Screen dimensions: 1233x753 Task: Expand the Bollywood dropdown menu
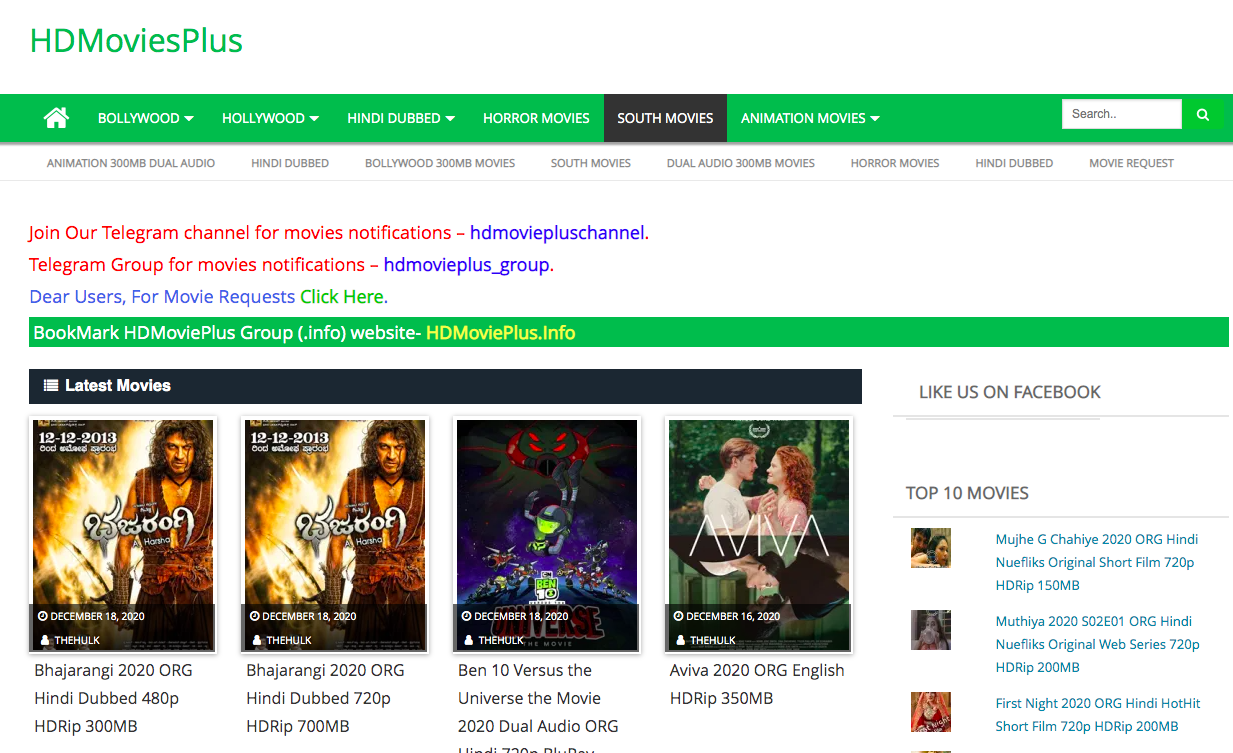tap(145, 118)
